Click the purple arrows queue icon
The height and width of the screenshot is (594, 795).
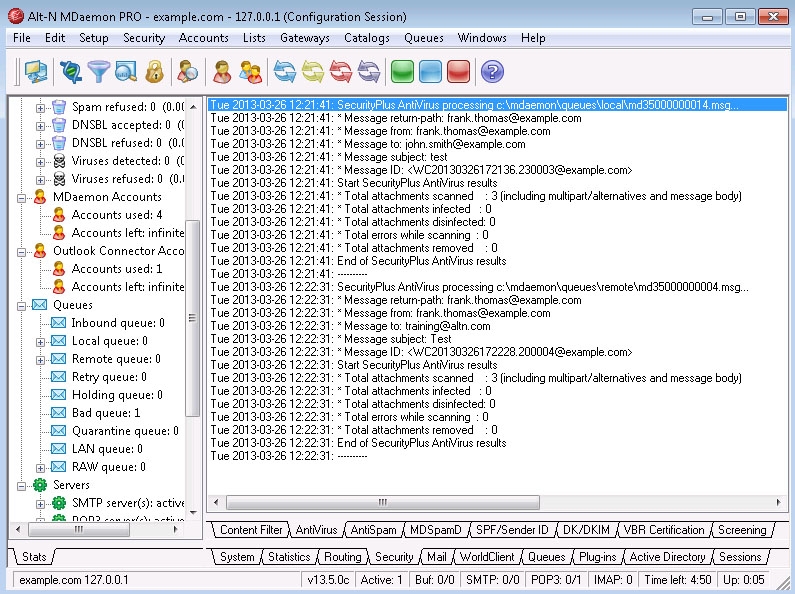coord(369,72)
